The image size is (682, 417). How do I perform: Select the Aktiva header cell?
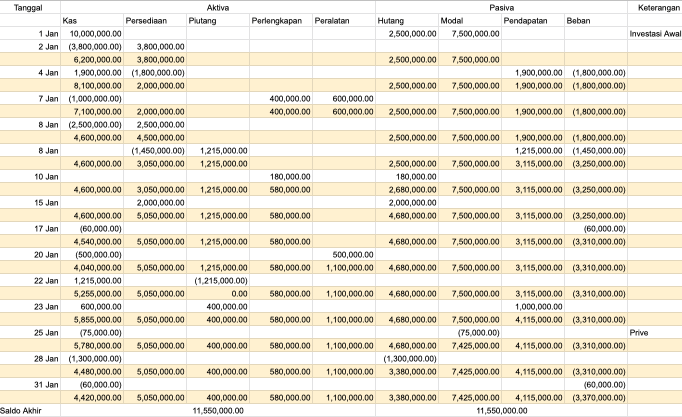[x=217, y=7]
